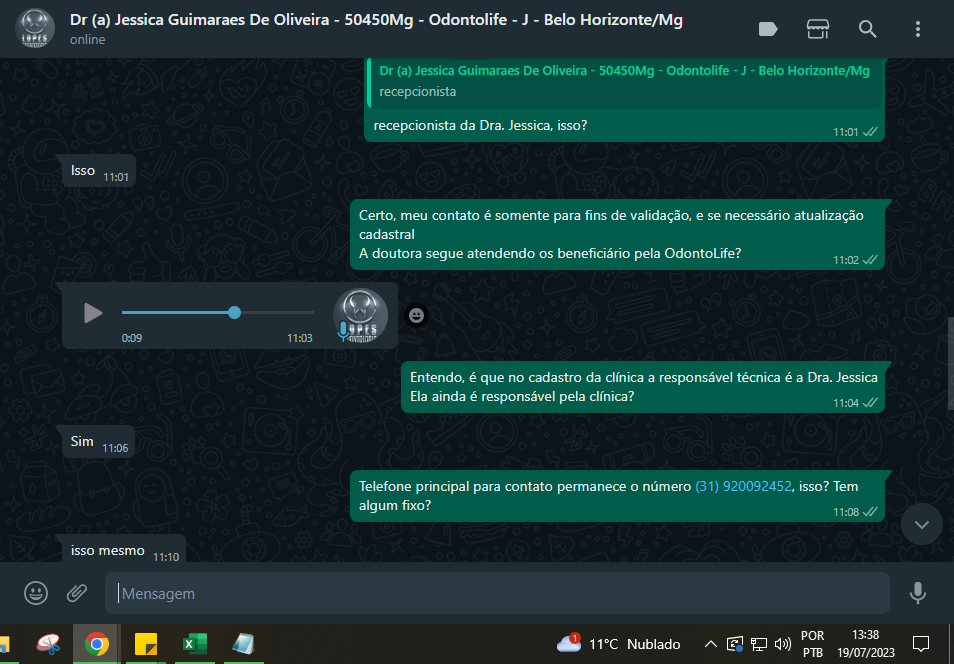
Task: Open Snipping Tool from taskbar
Action: point(49,644)
